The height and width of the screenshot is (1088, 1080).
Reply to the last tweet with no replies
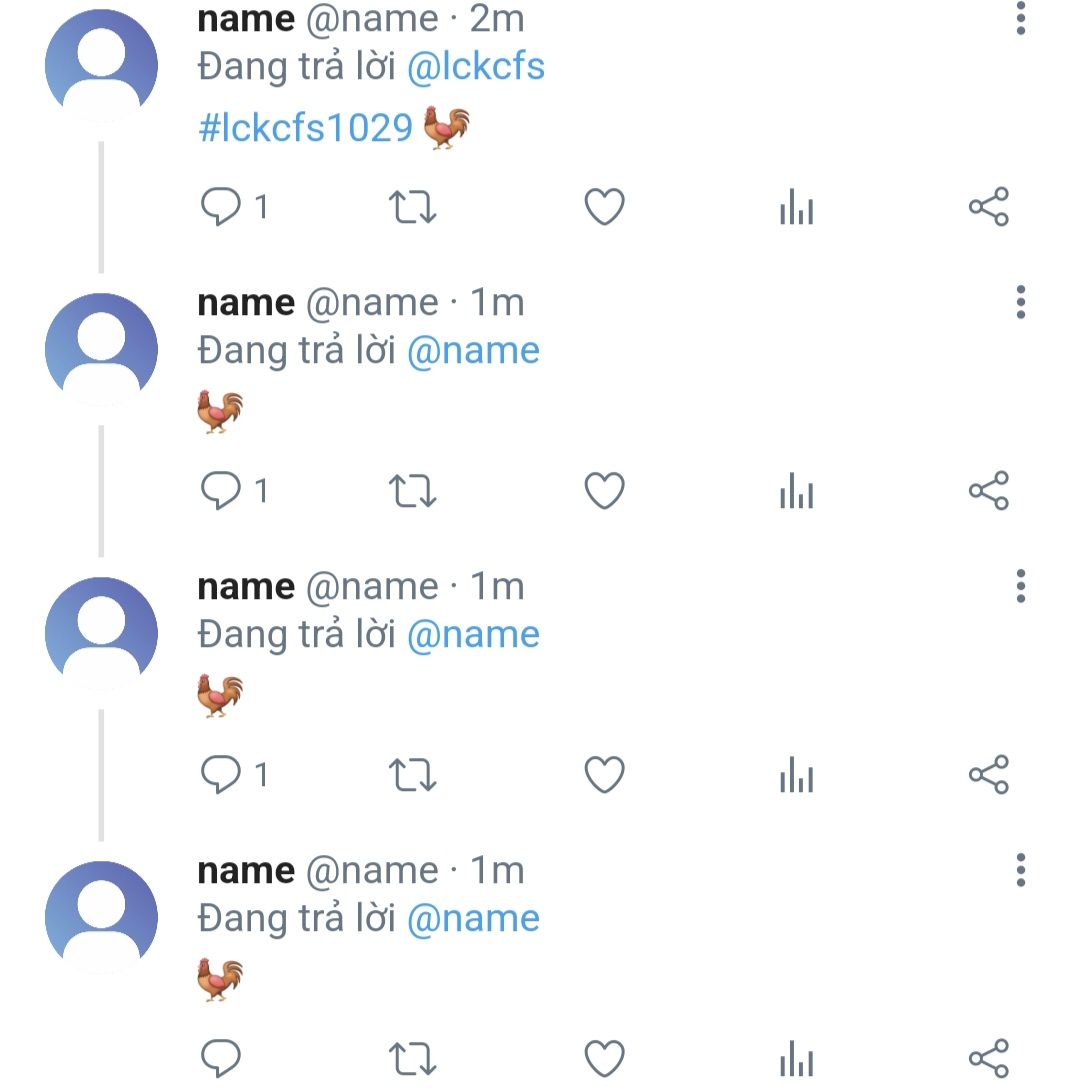click(x=221, y=1058)
